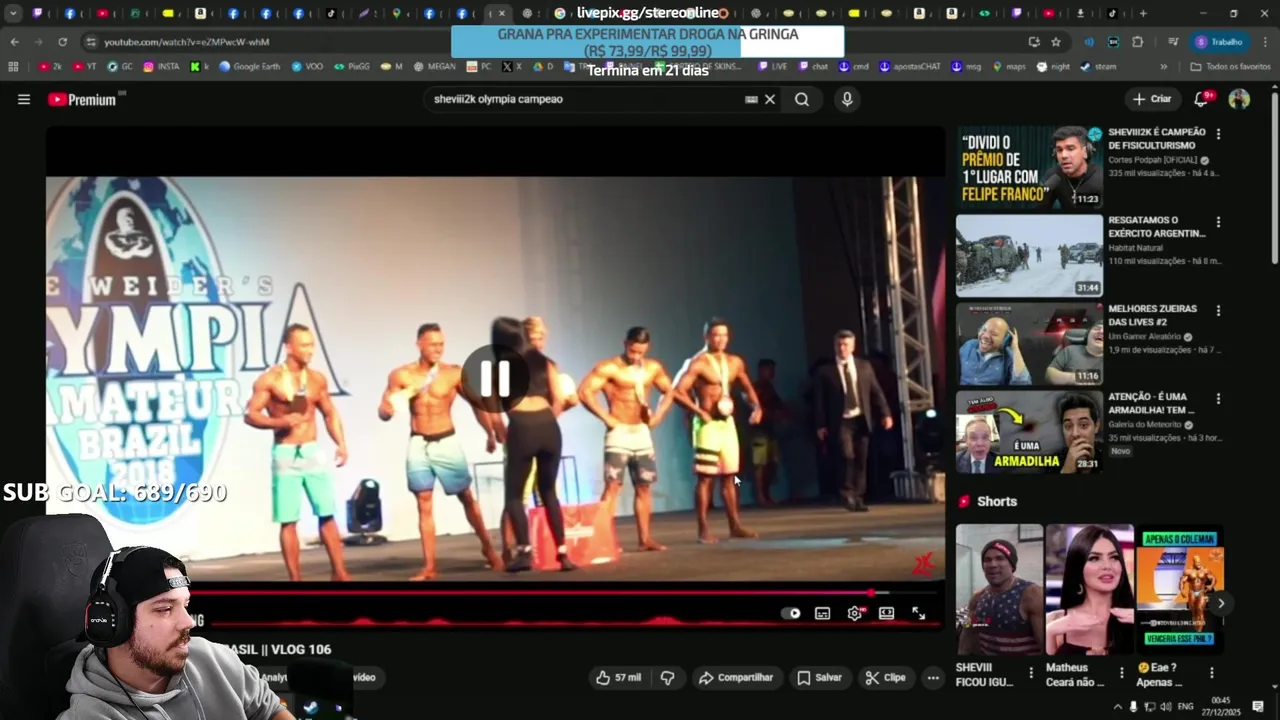Open options for 'SHEVIII FICOU IGU...' short
This screenshot has height=720, width=1280.
pyautogui.click(x=1031, y=673)
